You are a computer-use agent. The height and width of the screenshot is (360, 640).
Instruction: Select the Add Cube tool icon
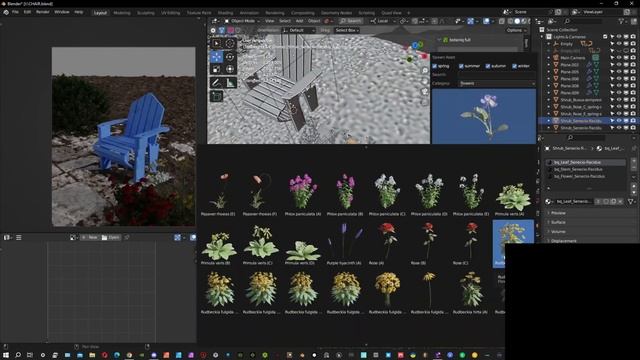216,96
